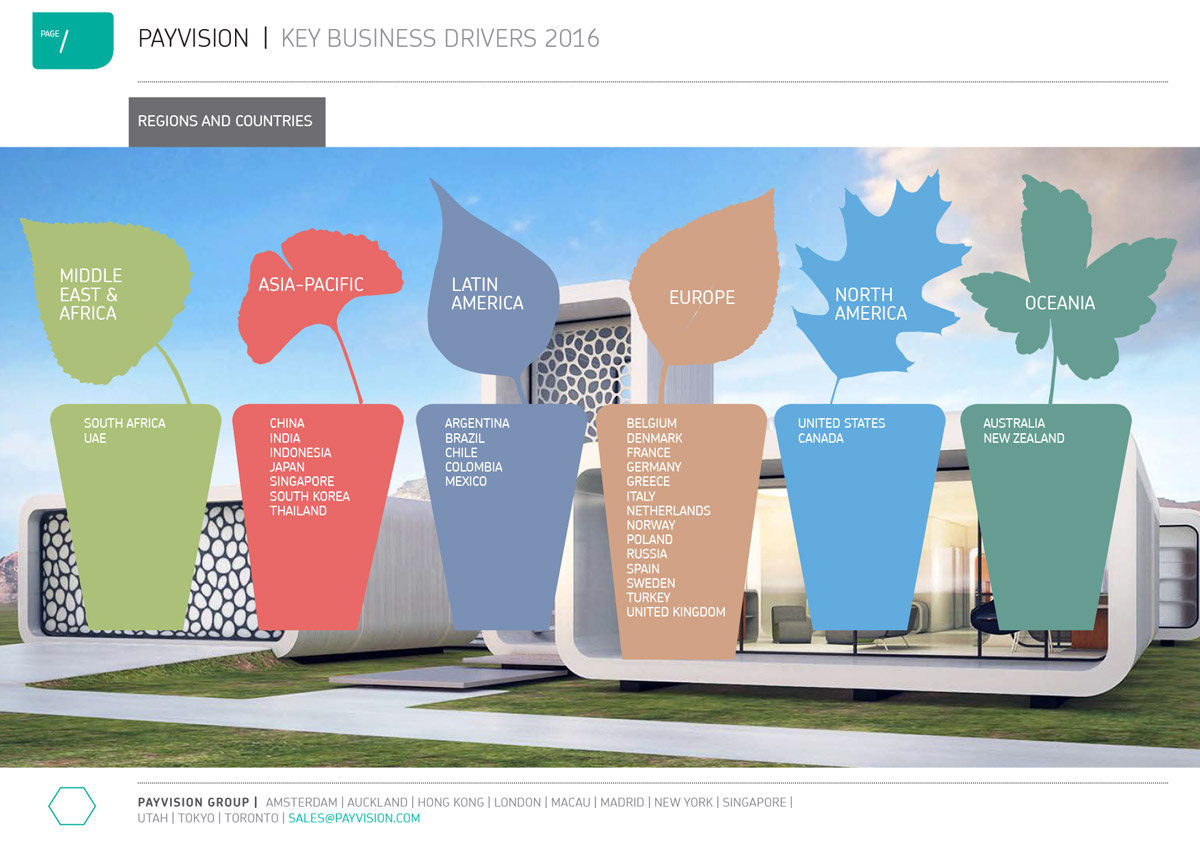
Task: Click SOUTH KOREA in the red pot
Action: (x=310, y=496)
